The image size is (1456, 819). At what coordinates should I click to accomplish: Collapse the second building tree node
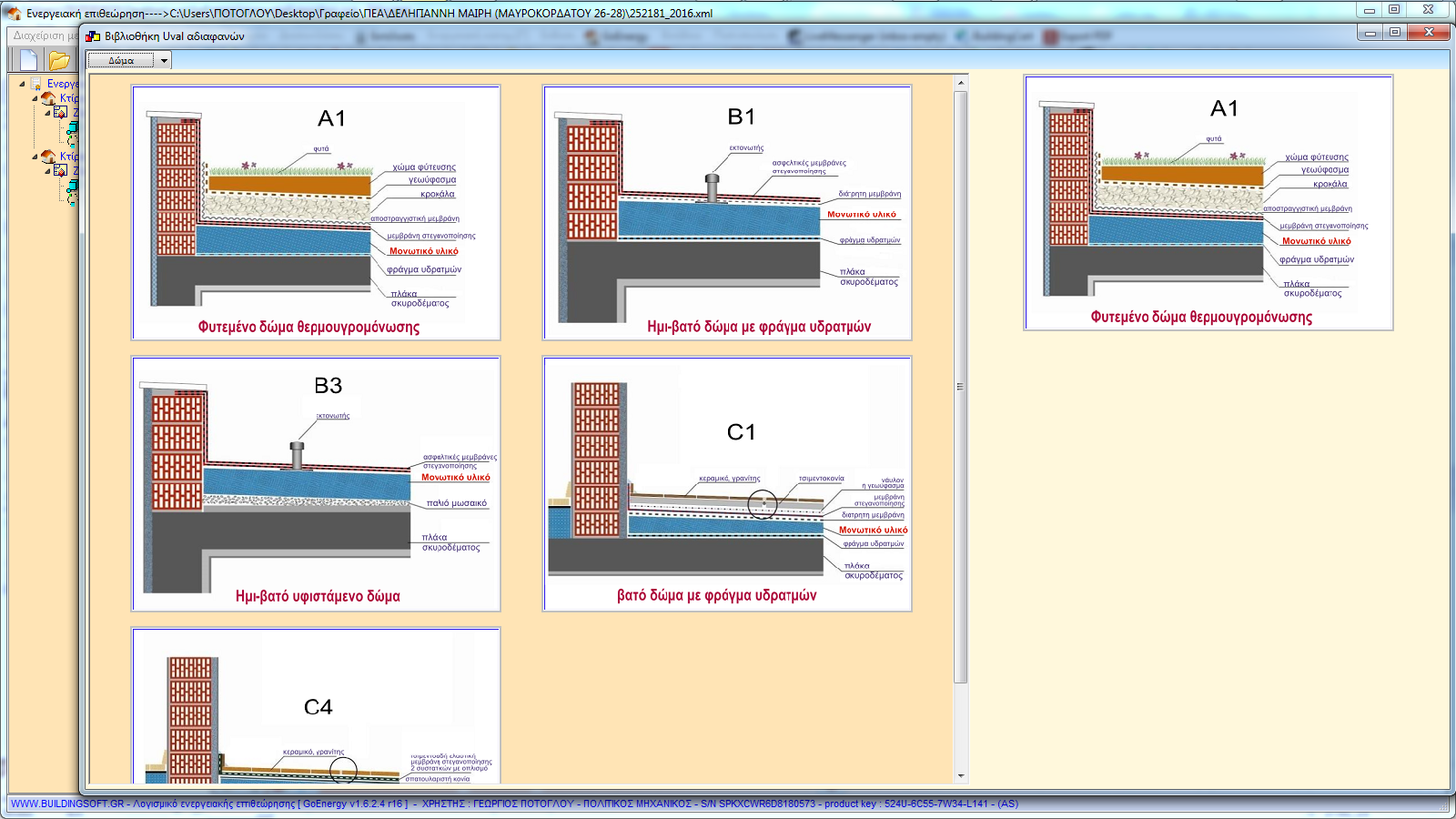point(35,157)
